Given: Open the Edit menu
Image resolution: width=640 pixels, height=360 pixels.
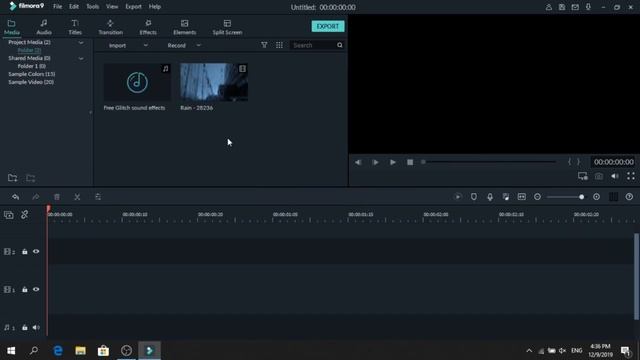Looking at the screenshot, I should (74, 7).
